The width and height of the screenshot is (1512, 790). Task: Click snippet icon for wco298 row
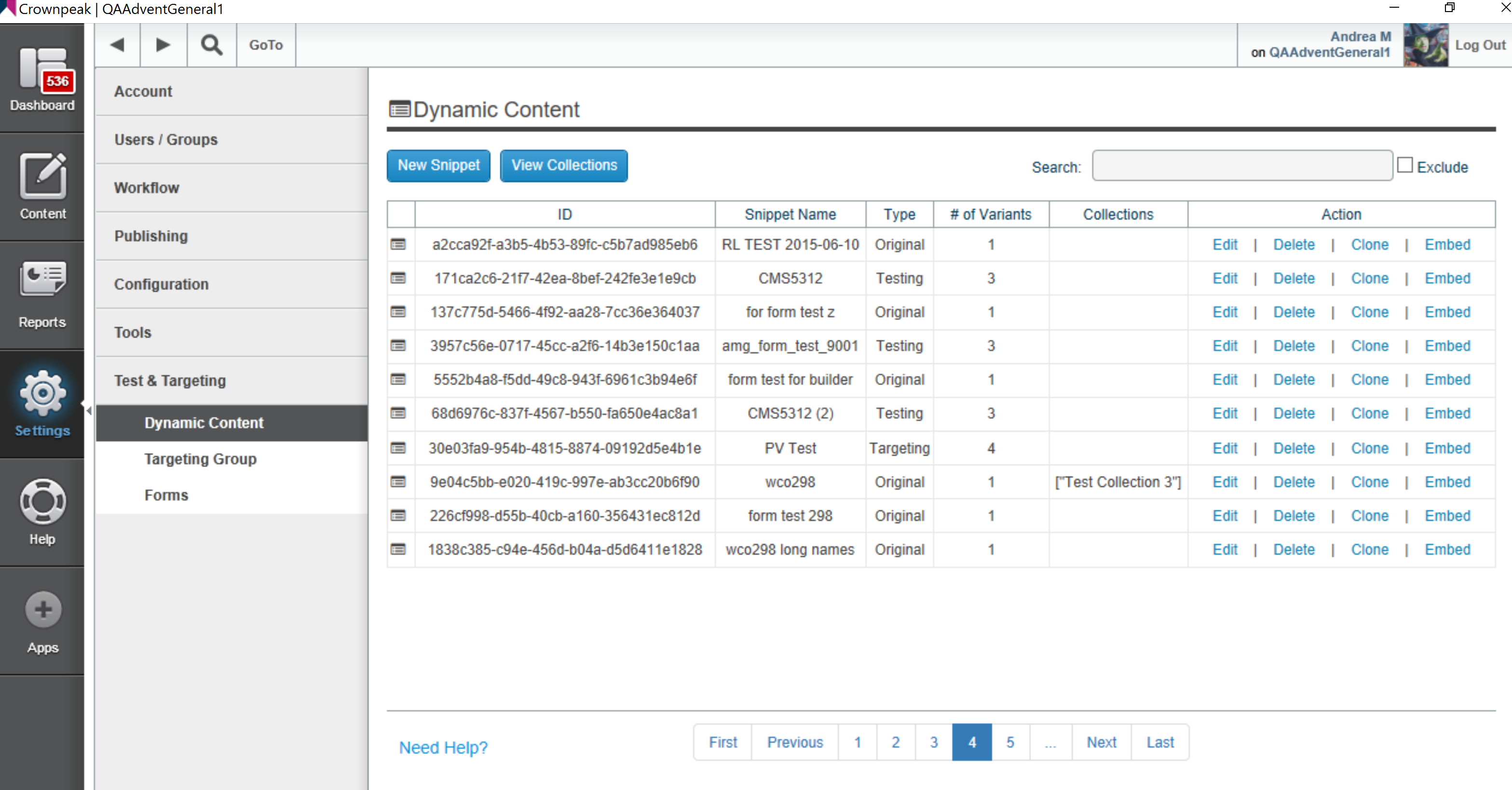(398, 482)
